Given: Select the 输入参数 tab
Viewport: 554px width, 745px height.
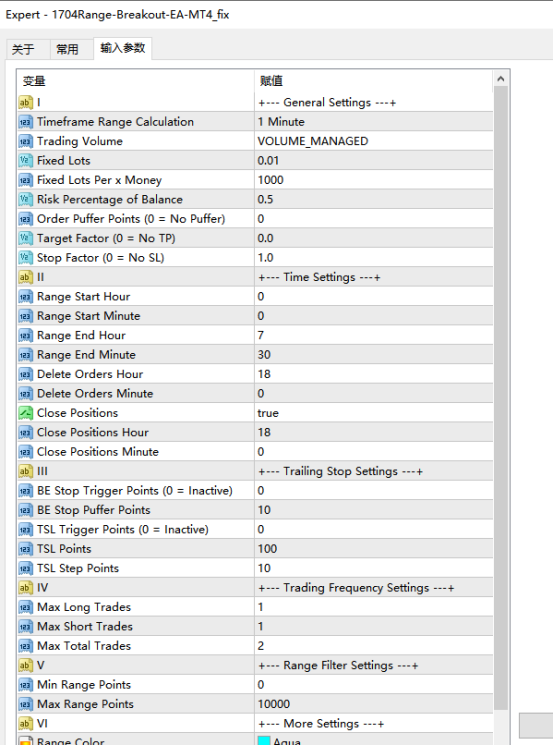Looking at the screenshot, I should [x=123, y=48].
